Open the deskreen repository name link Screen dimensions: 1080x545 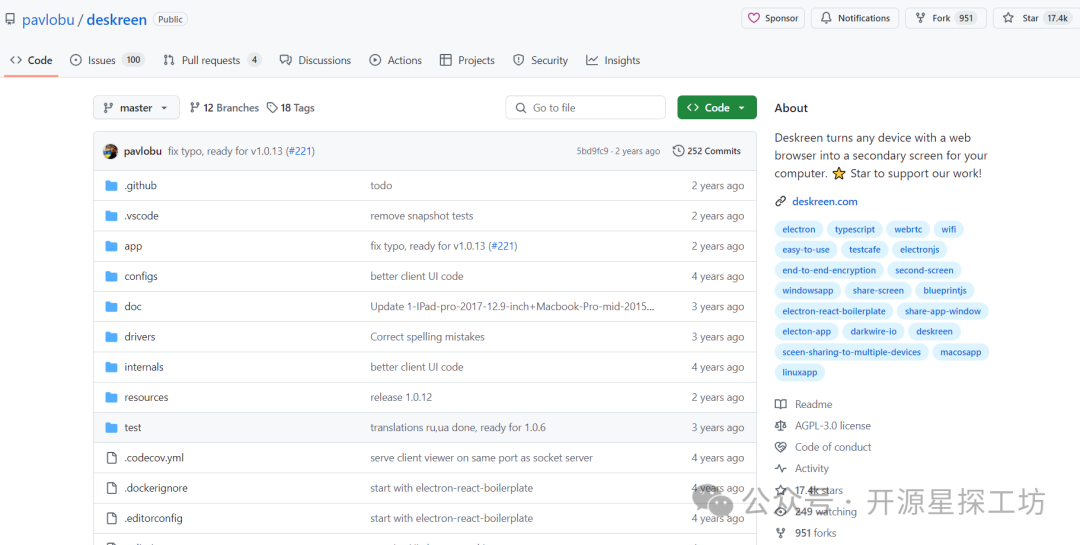click(x=116, y=19)
